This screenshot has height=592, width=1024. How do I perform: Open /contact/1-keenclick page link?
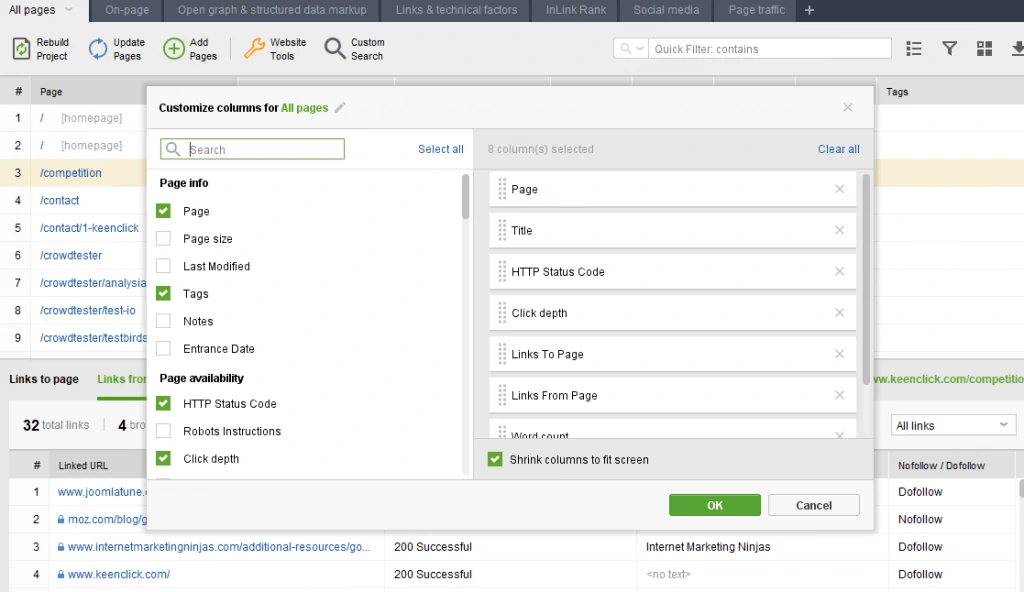click(89, 228)
